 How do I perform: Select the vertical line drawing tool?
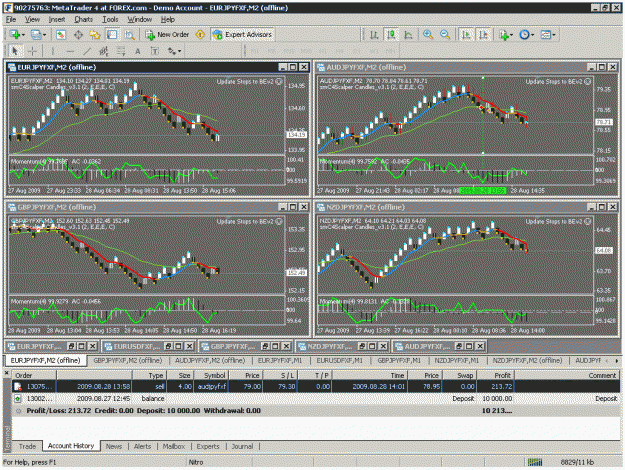(x=53, y=51)
